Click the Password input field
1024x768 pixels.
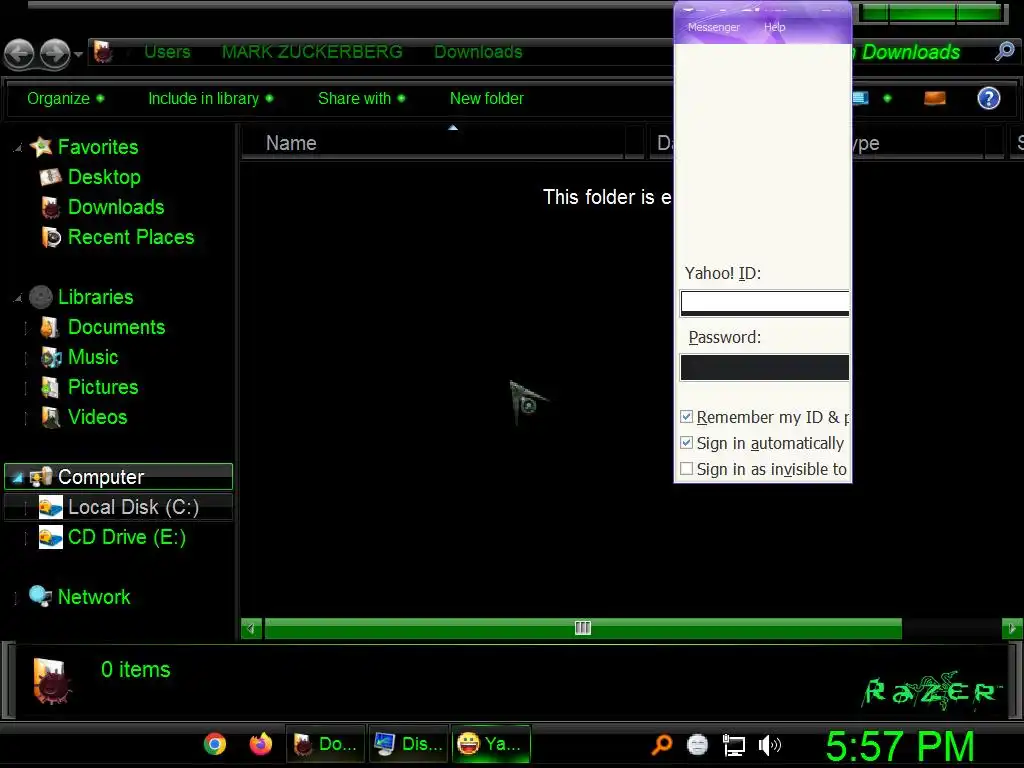765,368
